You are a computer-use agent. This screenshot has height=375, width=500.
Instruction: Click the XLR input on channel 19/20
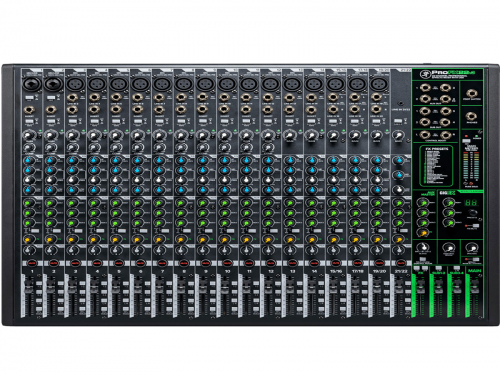click(378, 83)
